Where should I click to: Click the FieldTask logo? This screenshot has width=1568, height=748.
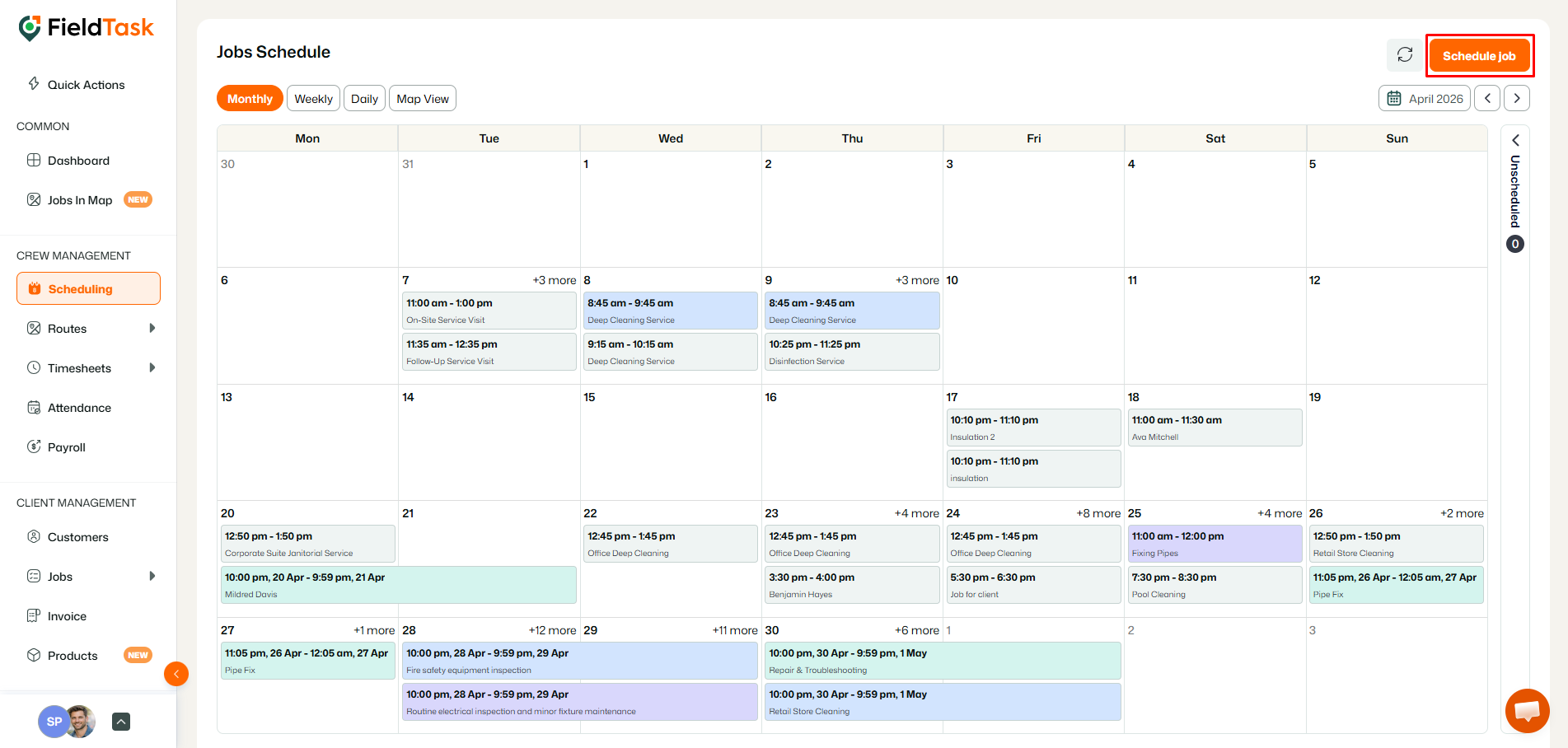click(x=86, y=28)
